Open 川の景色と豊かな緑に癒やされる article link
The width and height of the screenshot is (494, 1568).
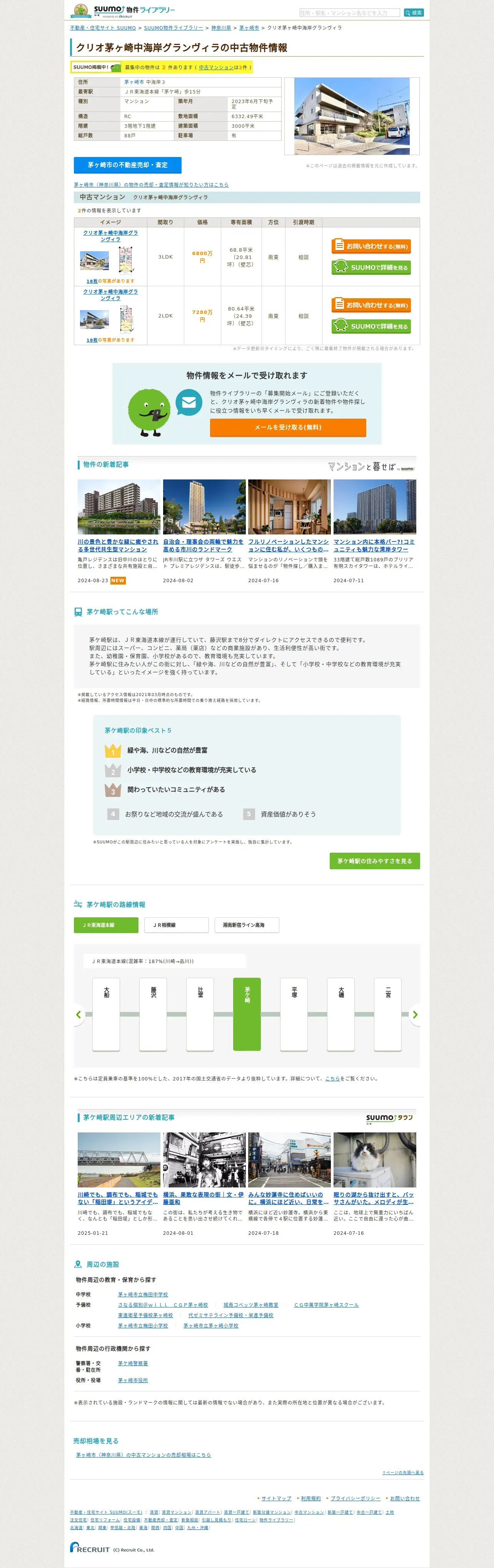point(118,545)
